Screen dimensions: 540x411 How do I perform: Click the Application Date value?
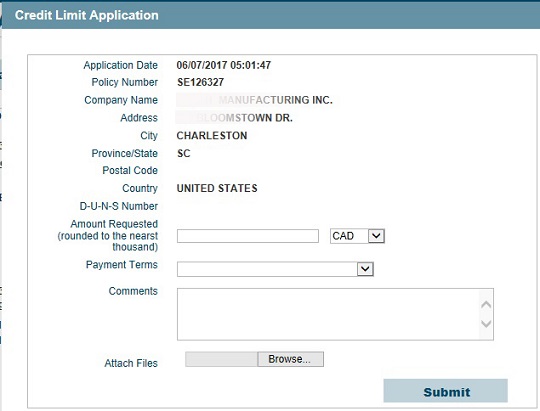click(x=224, y=65)
